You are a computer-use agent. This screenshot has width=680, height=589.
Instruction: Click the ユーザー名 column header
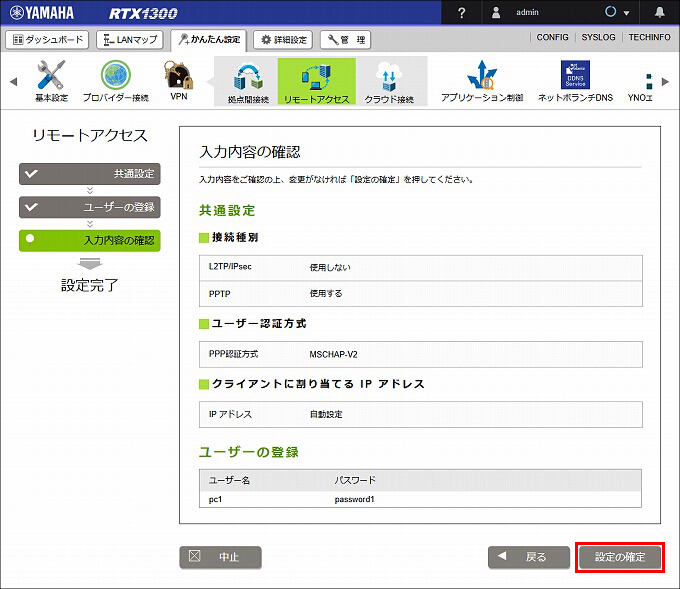[229, 480]
